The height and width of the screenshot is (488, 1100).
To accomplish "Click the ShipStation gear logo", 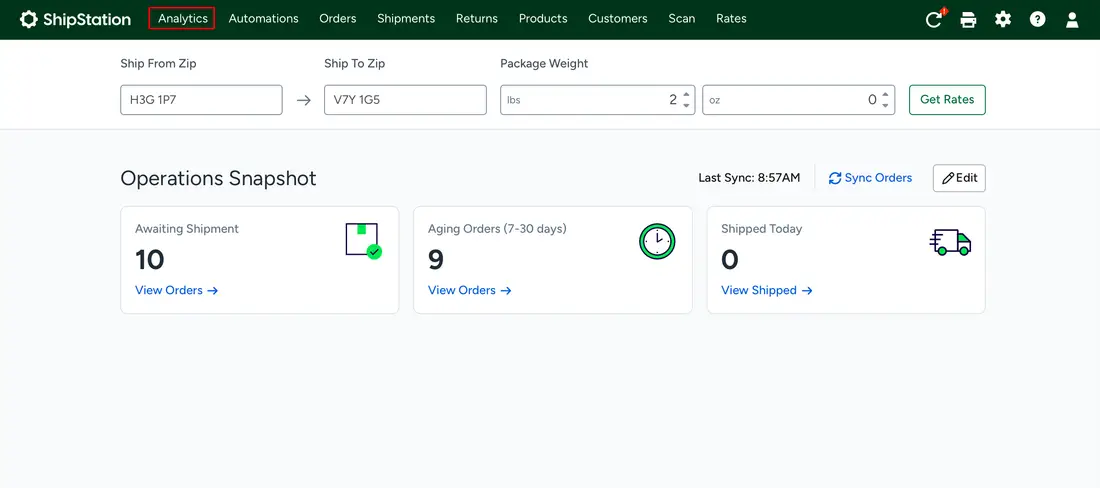I will click(29, 19).
